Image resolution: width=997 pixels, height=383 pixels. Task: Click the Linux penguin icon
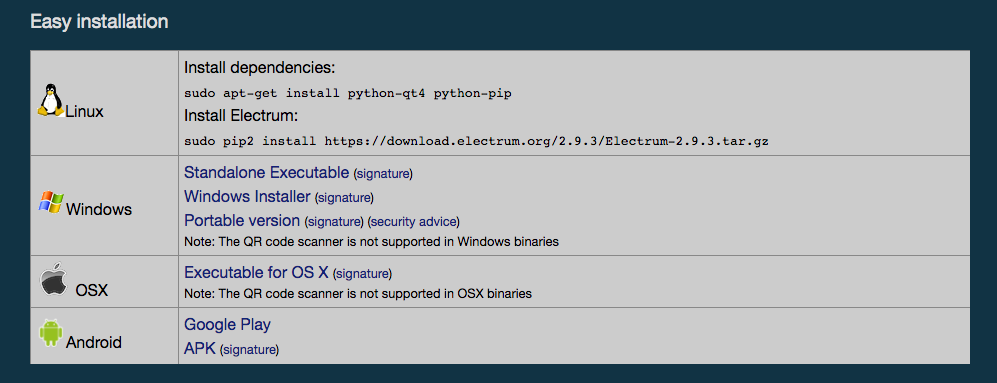(51, 101)
